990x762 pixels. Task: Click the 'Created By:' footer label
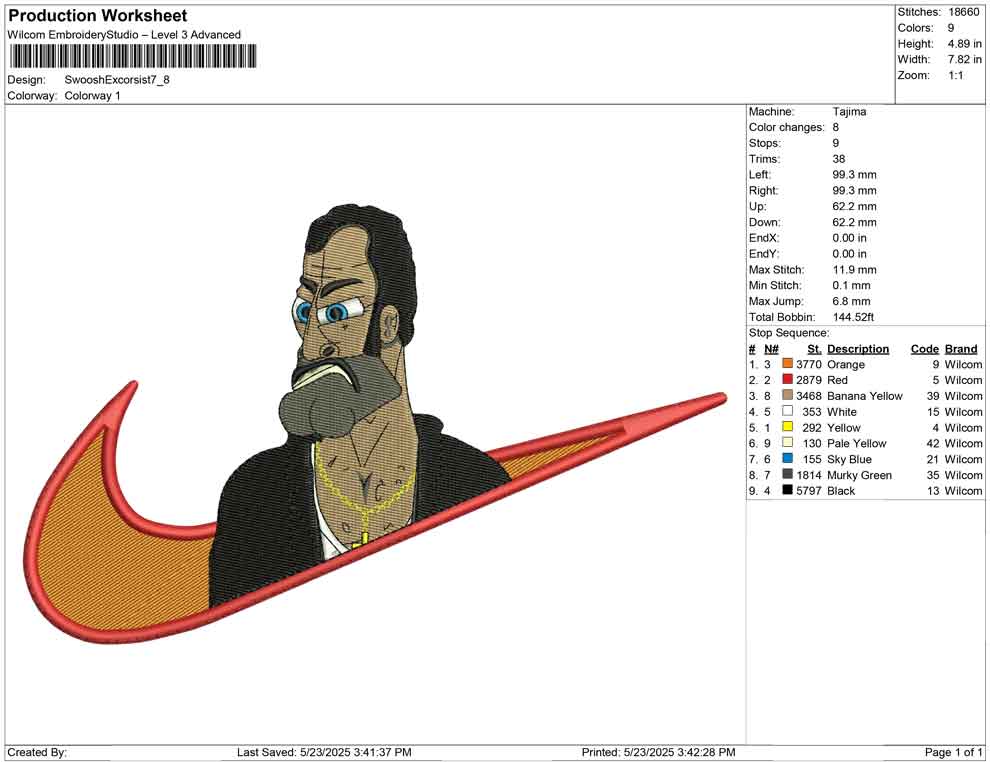(x=37, y=752)
